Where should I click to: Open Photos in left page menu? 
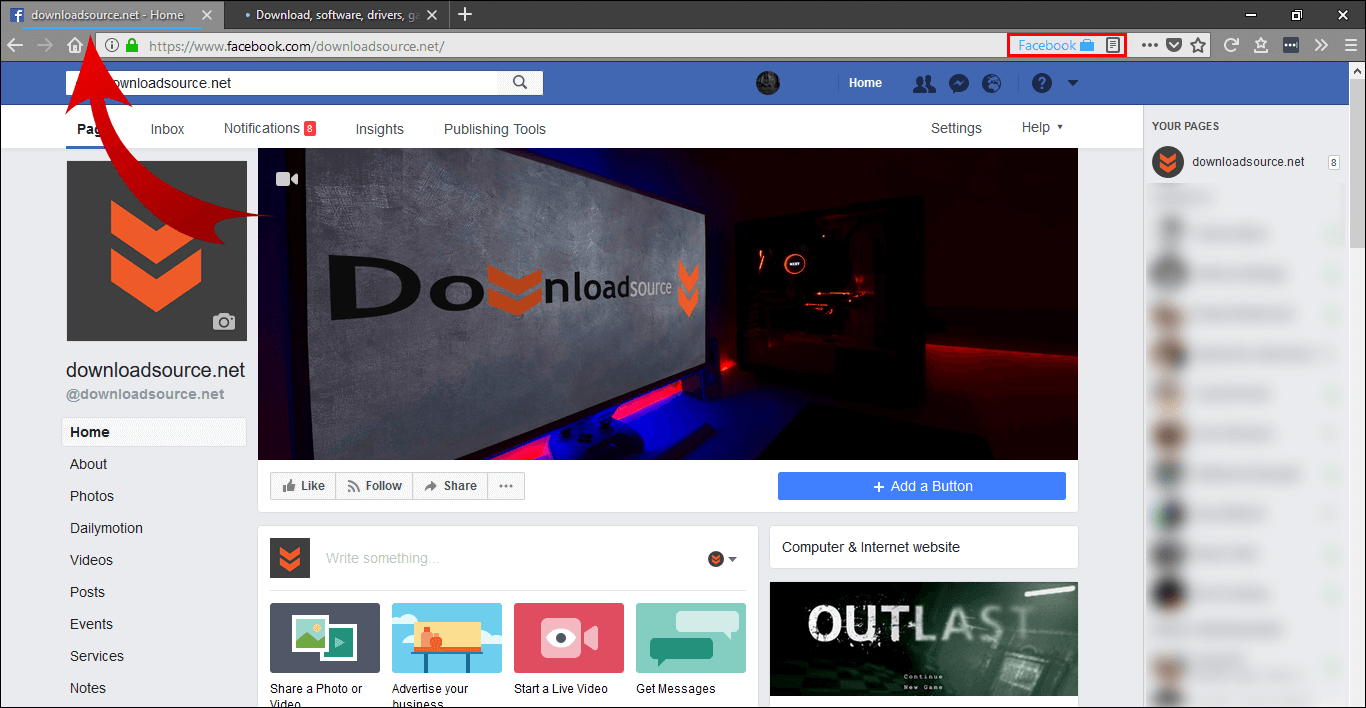tap(92, 496)
